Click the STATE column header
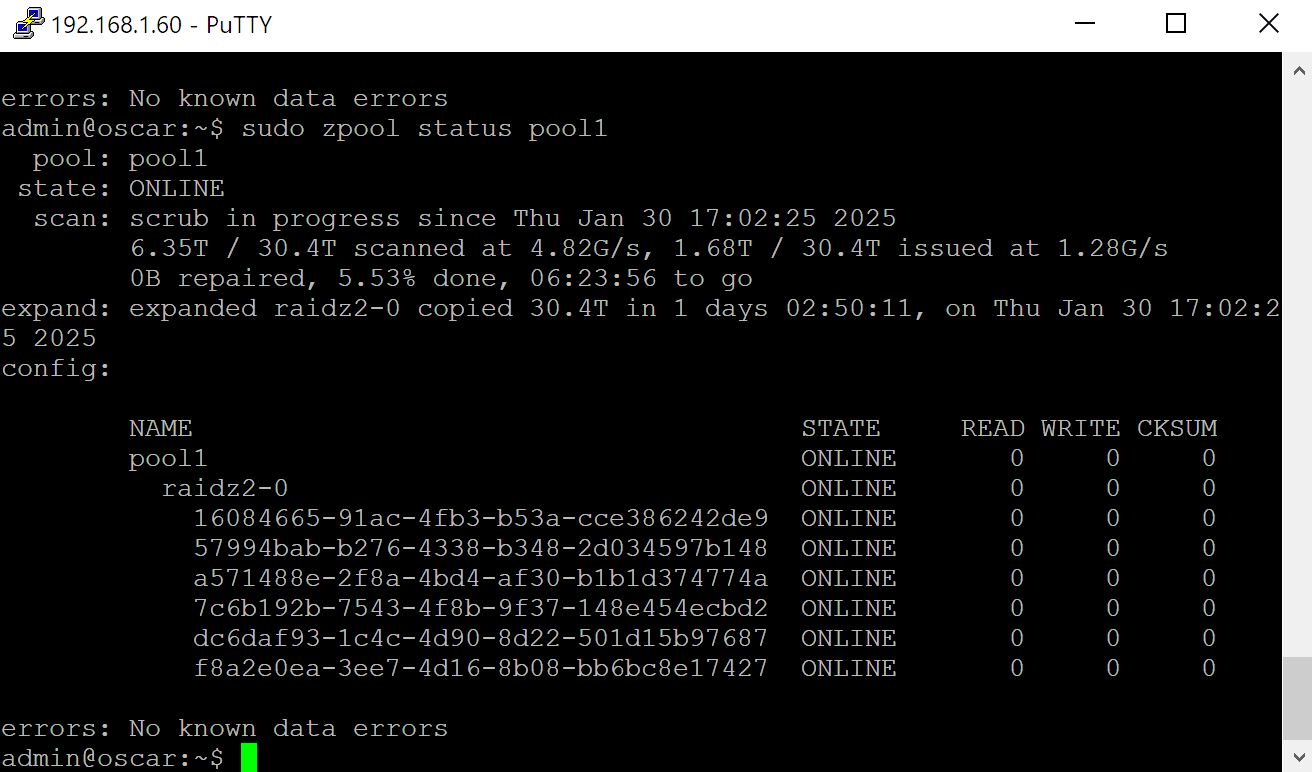The height and width of the screenshot is (772, 1312). pos(840,428)
